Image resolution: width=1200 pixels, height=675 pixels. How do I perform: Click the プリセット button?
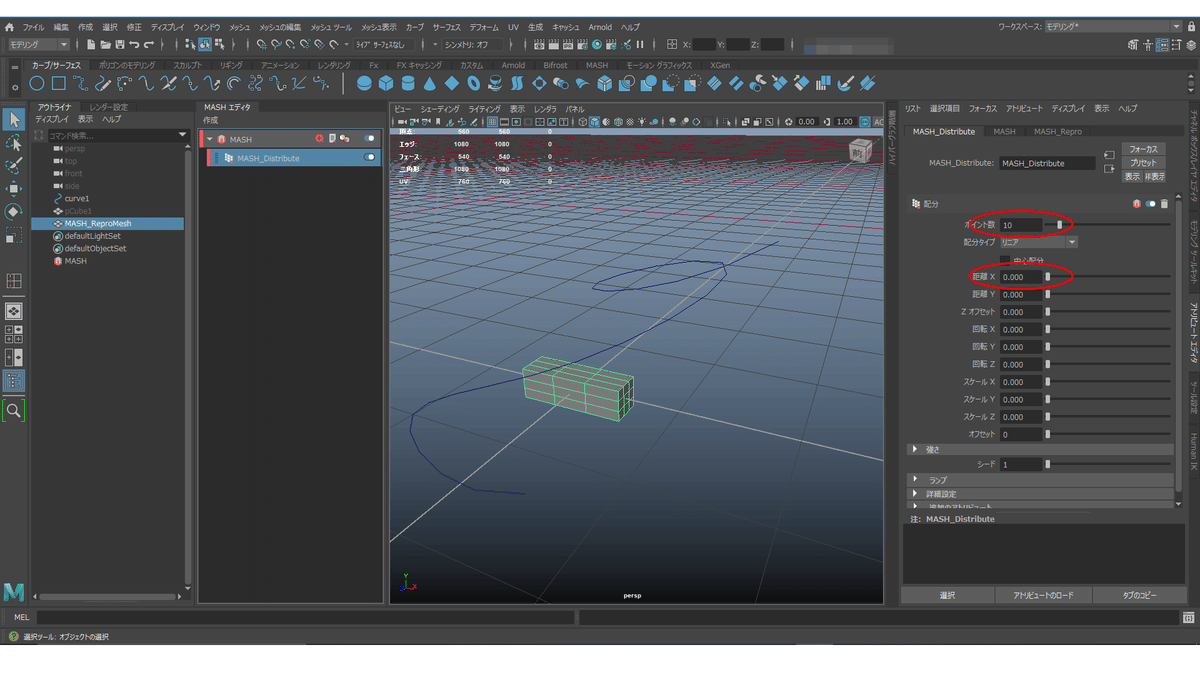(x=1143, y=162)
